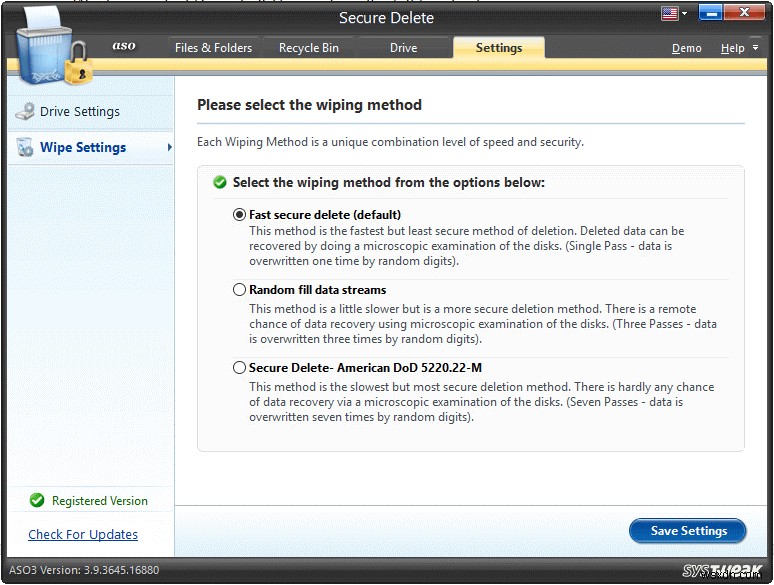The height and width of the screenshot is (585, 774).
Task: Click the aso logo text
Action: click(124, 45)
